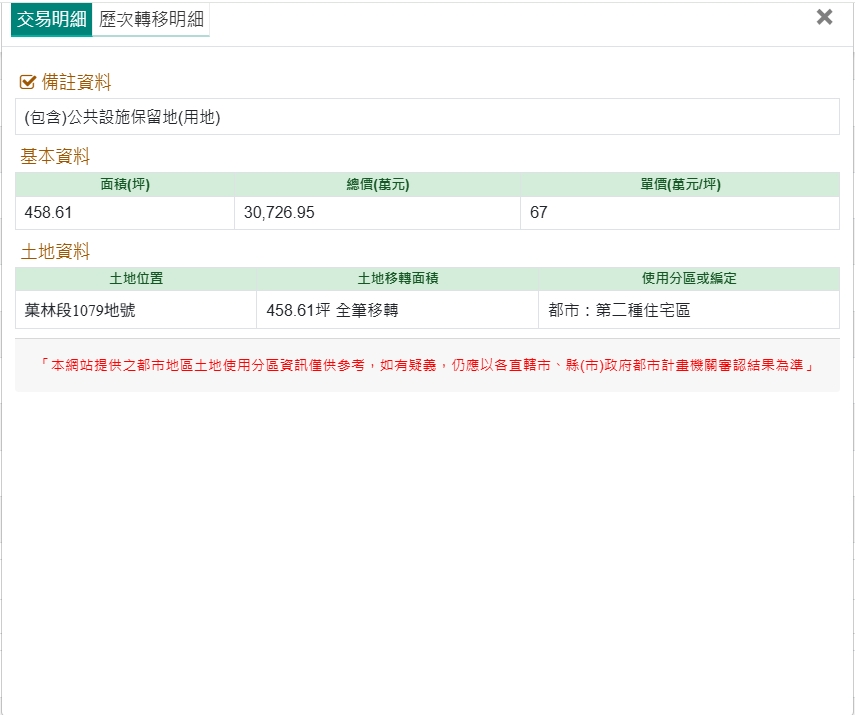Open the 歷次轉移明細 tab
855x715 pixels.
(151, 20)
